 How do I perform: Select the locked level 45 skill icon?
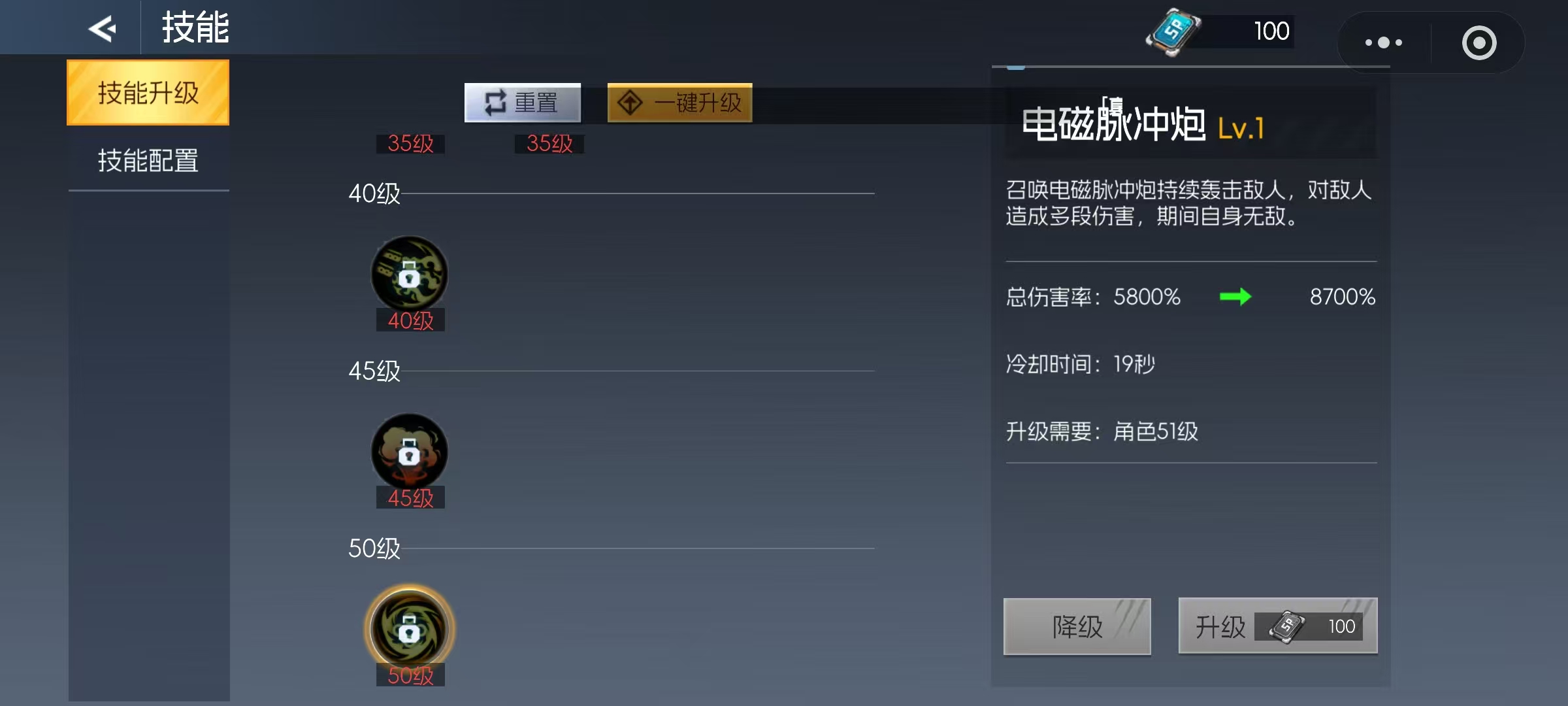[410, 452]
